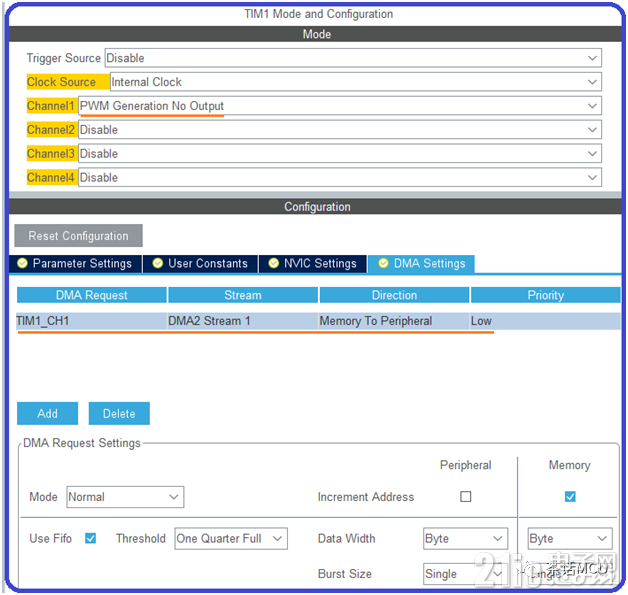628x595 pixels.
Task: Switch to Parameter Settings tab
Action: coord(75,263)
